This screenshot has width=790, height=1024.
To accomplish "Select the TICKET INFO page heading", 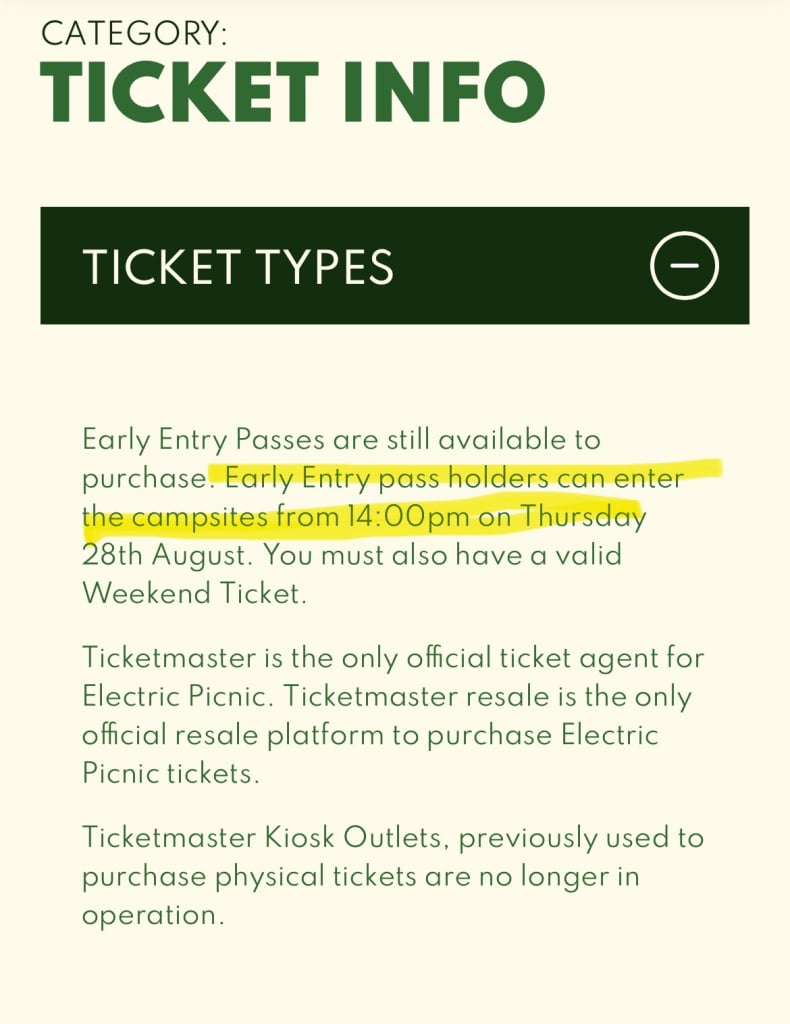I will [292, 92].
